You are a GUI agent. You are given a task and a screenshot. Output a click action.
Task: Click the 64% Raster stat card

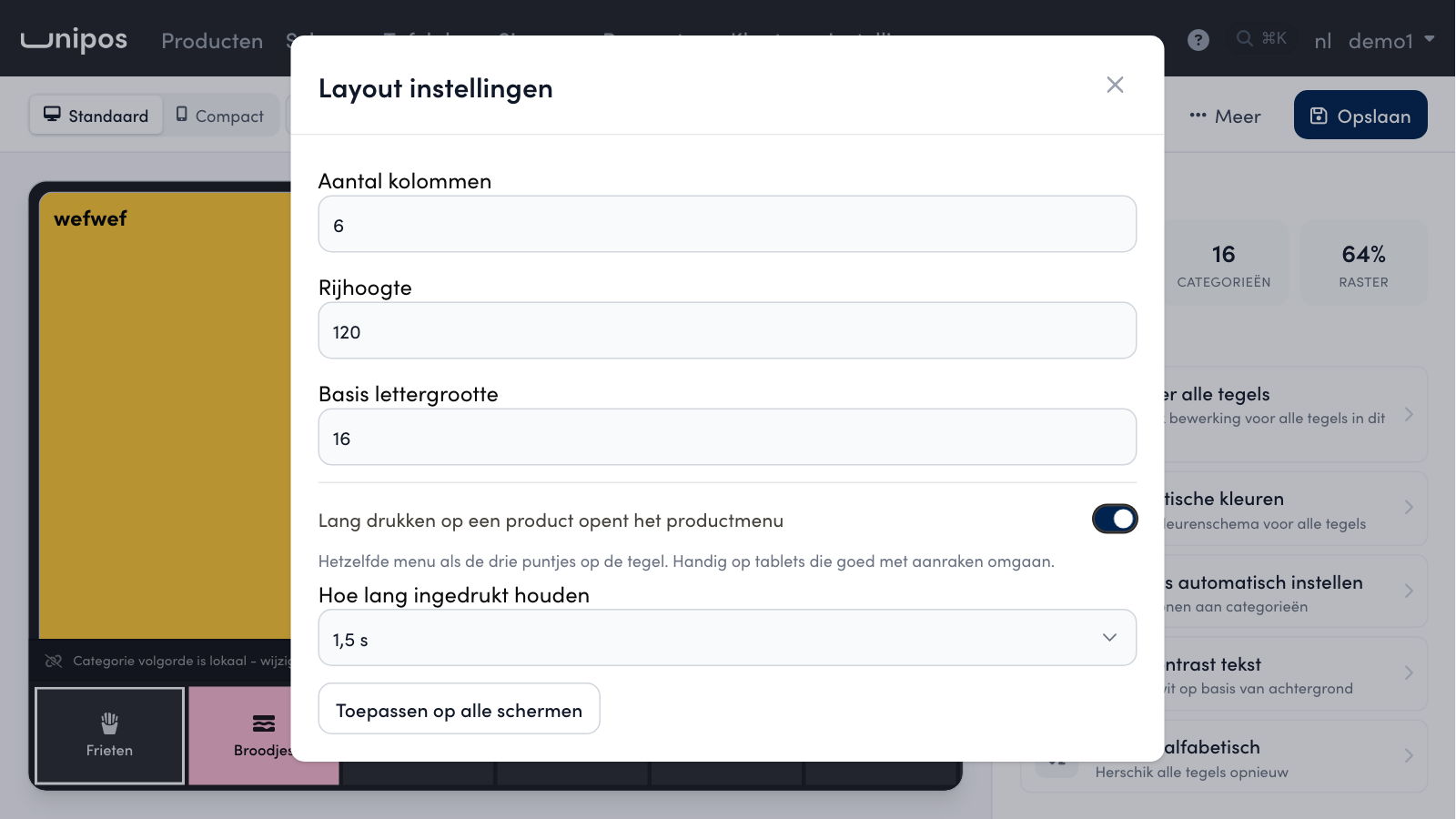[x=1363, y=263]
